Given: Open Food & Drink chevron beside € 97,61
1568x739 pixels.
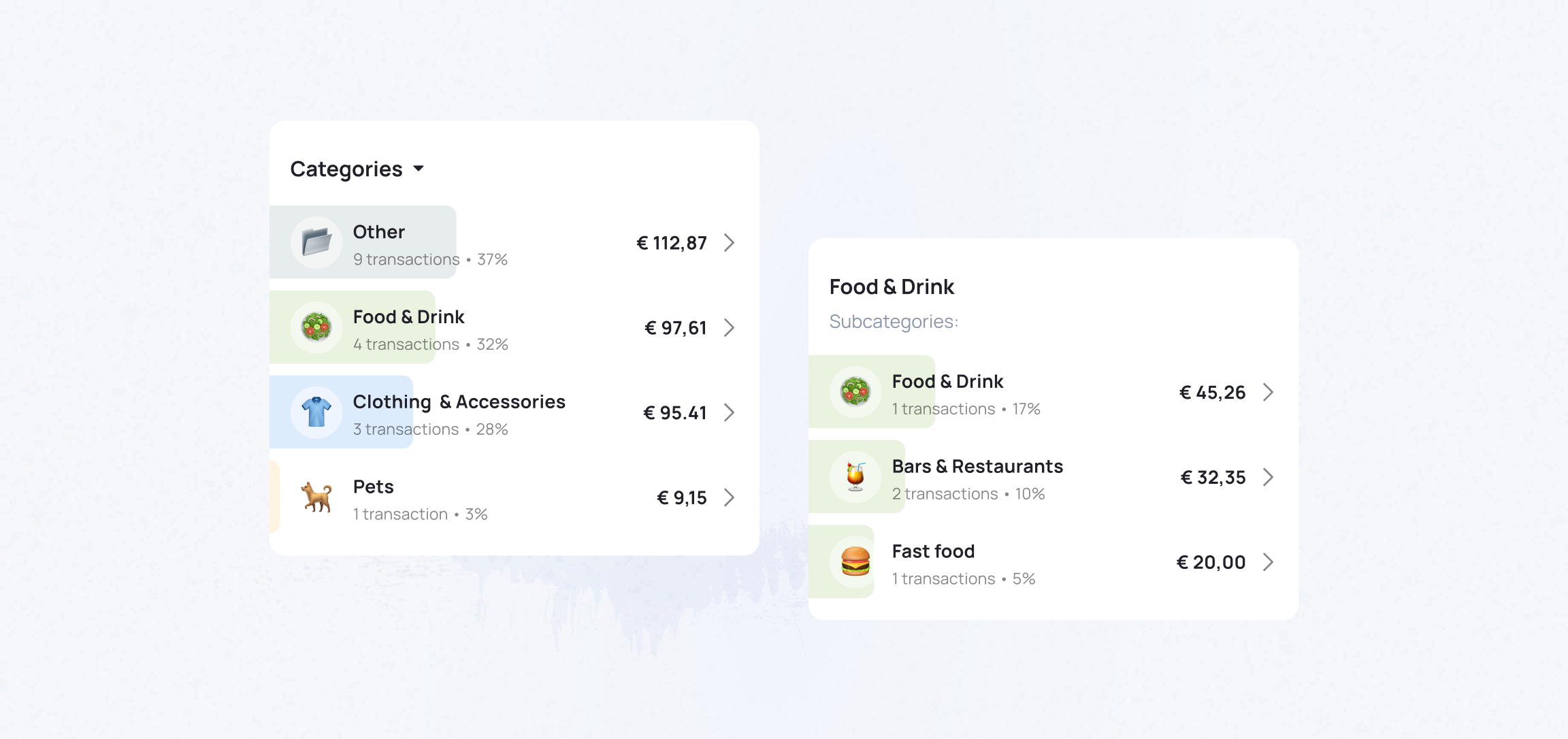Looking at the screenshot, I should coord(729,328).
